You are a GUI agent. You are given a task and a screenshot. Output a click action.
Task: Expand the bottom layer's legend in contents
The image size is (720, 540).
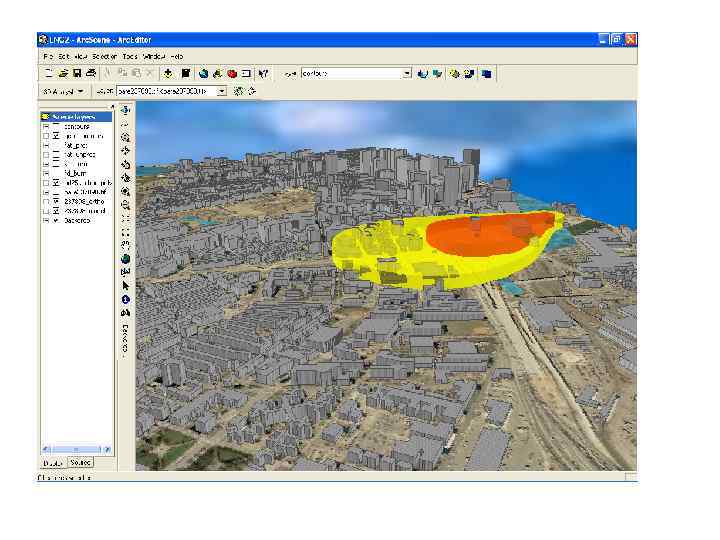pyautogui.click(x=45, y=220)
